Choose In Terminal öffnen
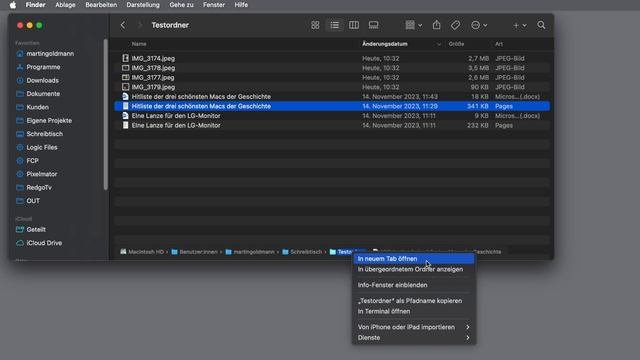The image size is (640, 360). pos(414,311)
